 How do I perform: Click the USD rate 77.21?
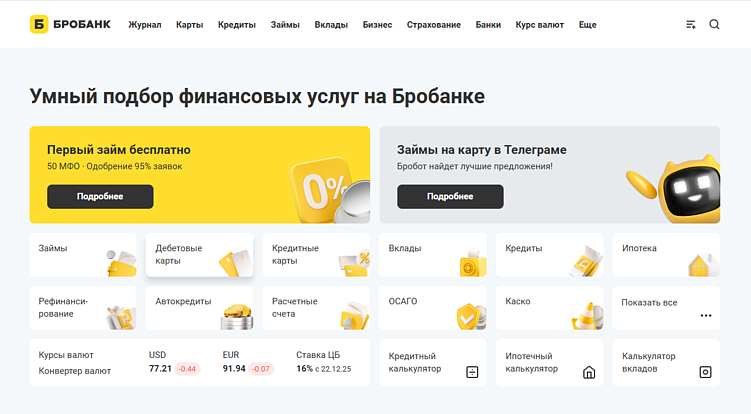[160, 368]
